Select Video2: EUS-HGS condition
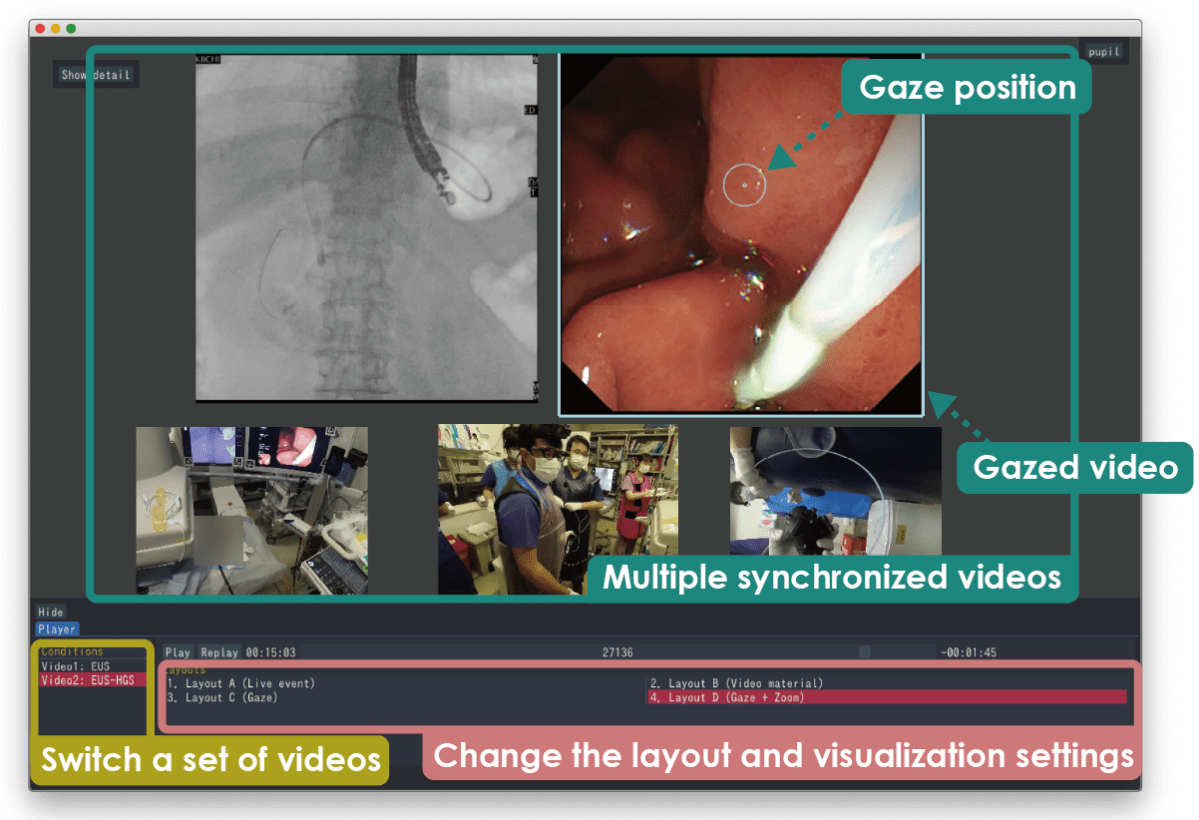This screenshot has width=1199, height=820. (x=91, y=680)
